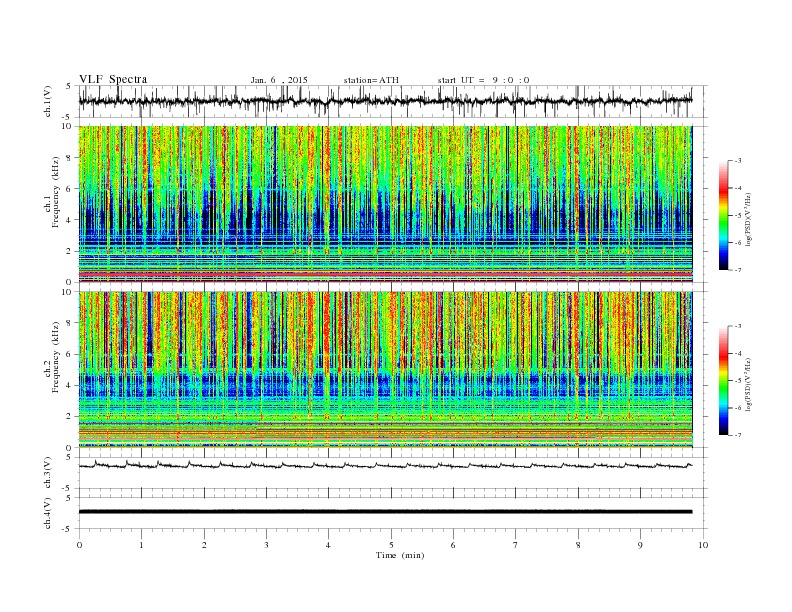
Task: Click the ch.2 'Frequency (kHz)' axis label
Action: (55, 356)
